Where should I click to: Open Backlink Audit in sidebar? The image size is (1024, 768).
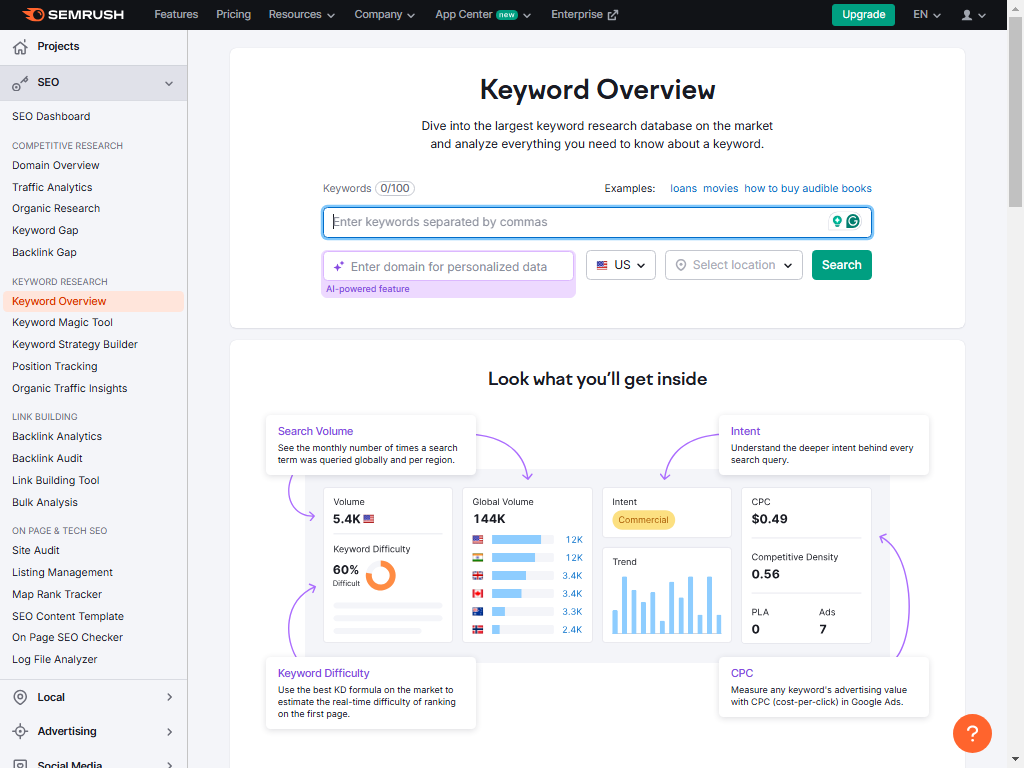47,458
